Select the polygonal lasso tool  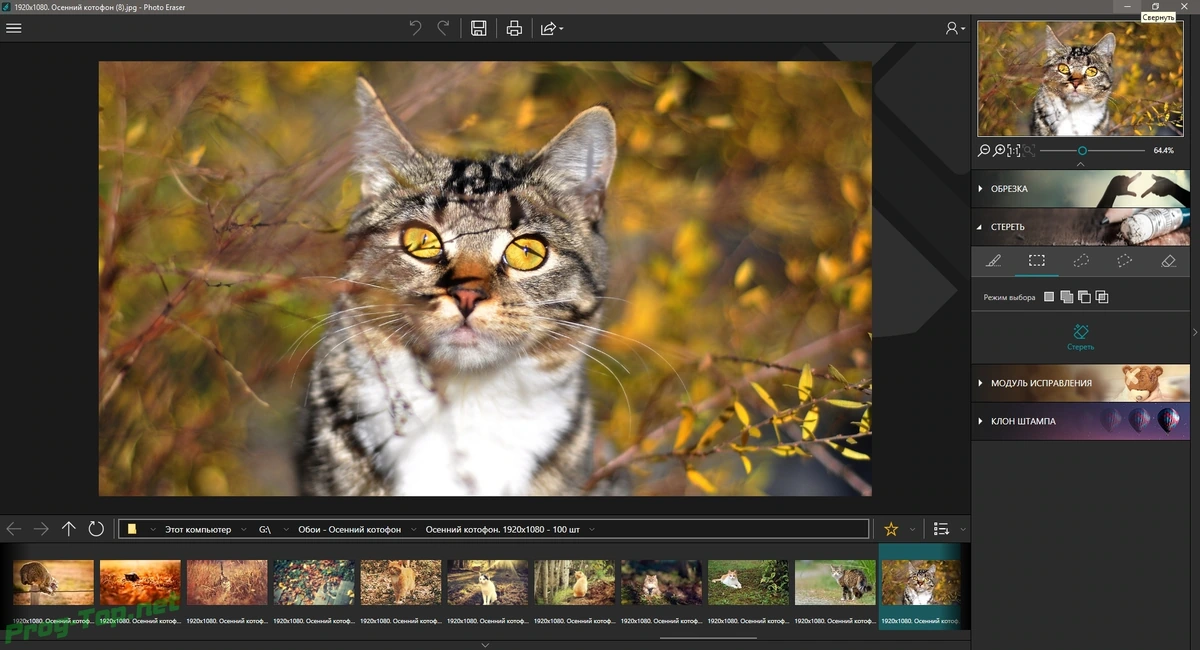pos(1124,261)
